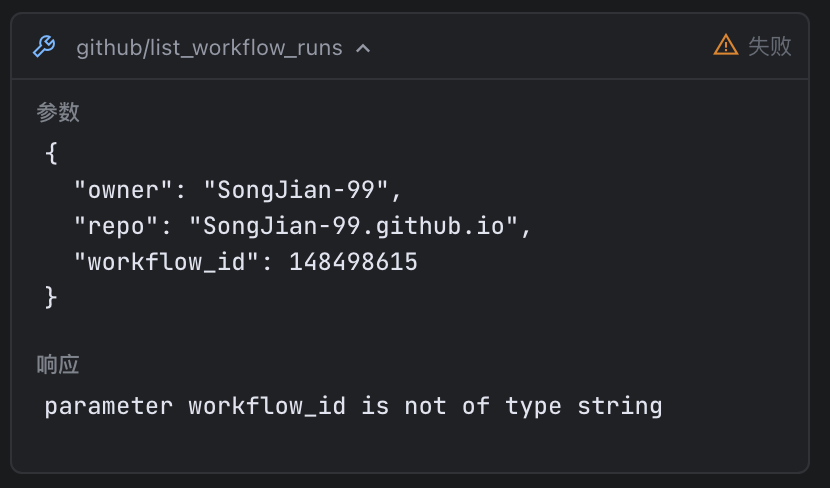The width and height of the screenshot is (830, 488).
Task: Click the opening curly brace of JSON
Action: click(52, 154)
